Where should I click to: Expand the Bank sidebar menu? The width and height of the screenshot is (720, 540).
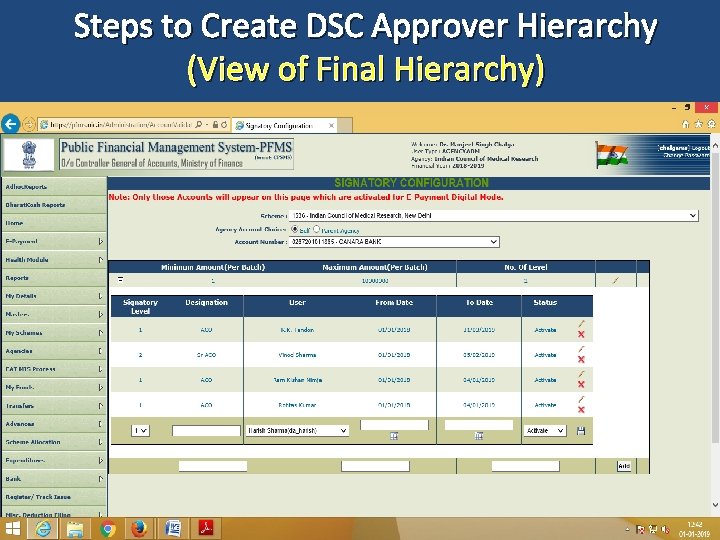[x=54, y=478]
